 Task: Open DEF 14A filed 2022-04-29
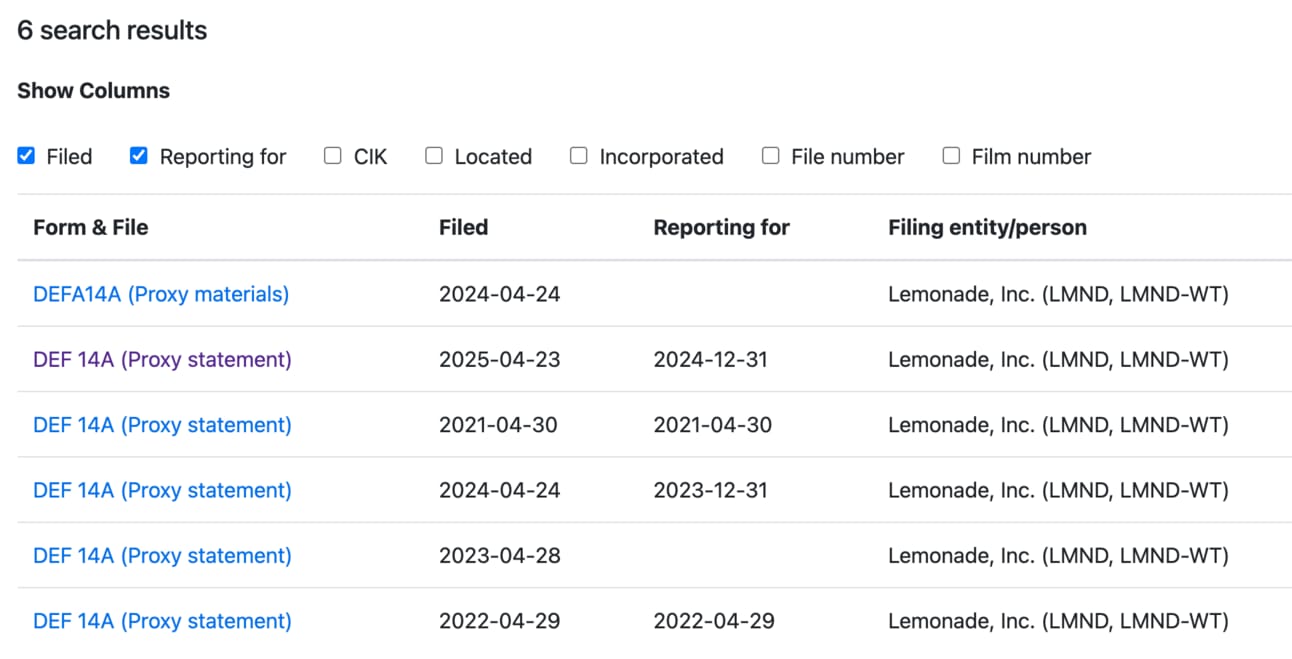tap(162, 621)
